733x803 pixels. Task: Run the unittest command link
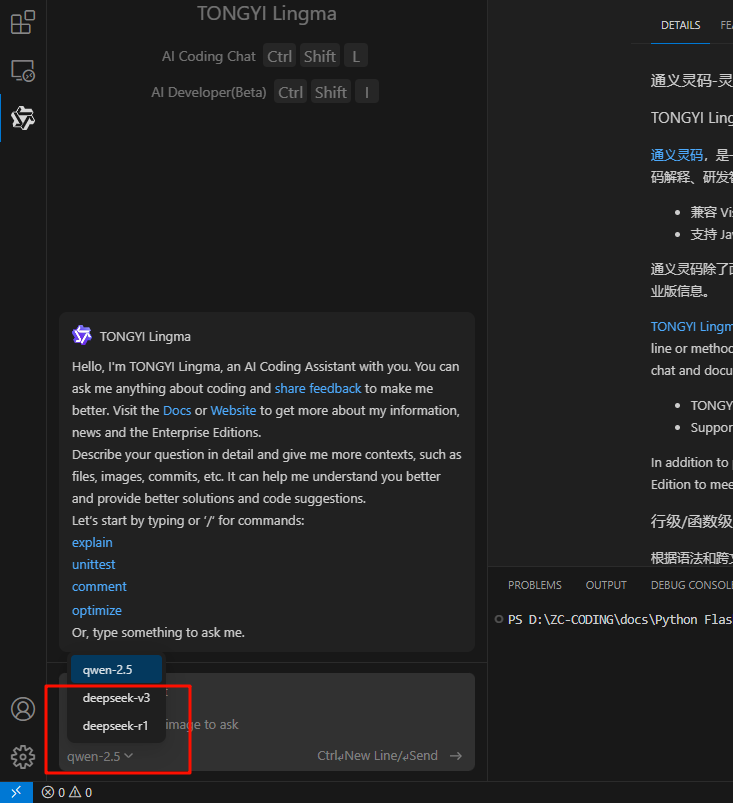click(x=94, y=564)
